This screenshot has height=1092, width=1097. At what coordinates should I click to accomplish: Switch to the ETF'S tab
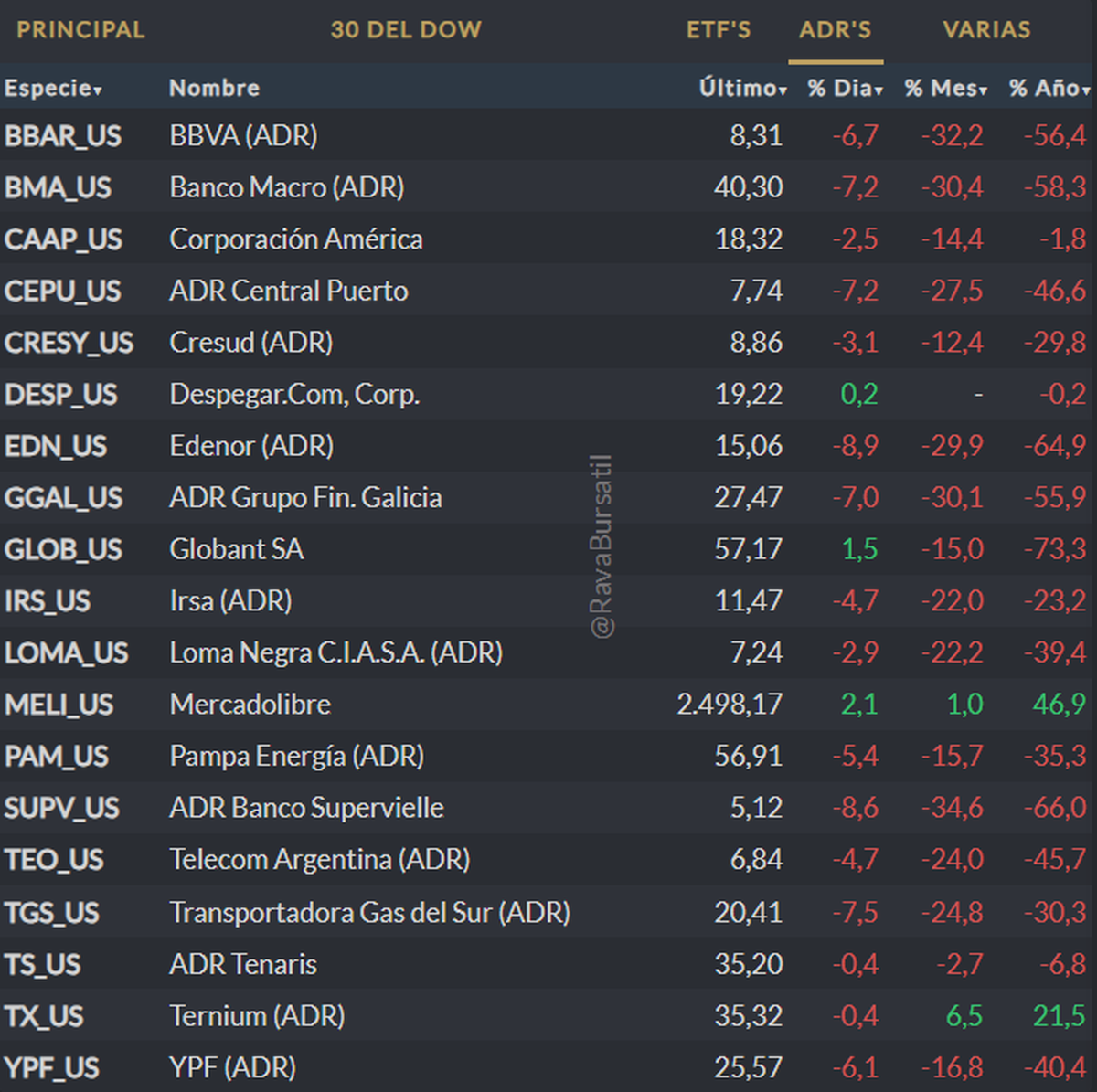point(719,29)
